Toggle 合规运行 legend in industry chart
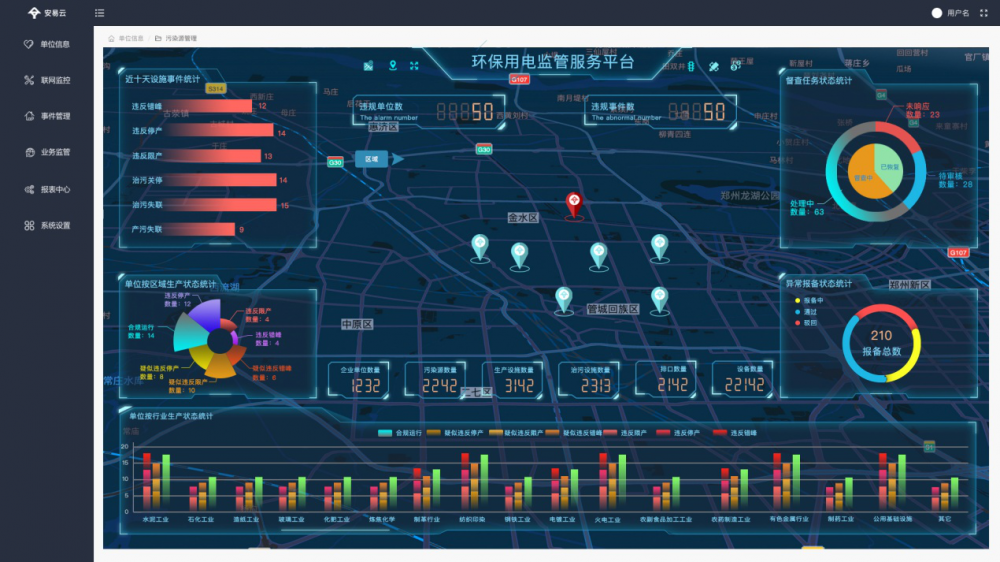Viewport: 1000px width, 562px height. [x=397, y=433]
